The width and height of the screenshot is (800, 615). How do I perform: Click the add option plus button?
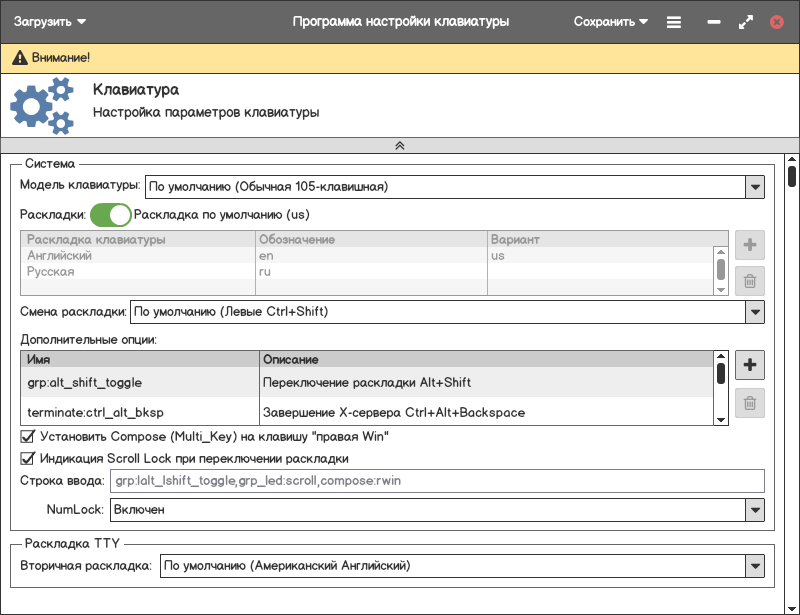(x=749, y=366)
